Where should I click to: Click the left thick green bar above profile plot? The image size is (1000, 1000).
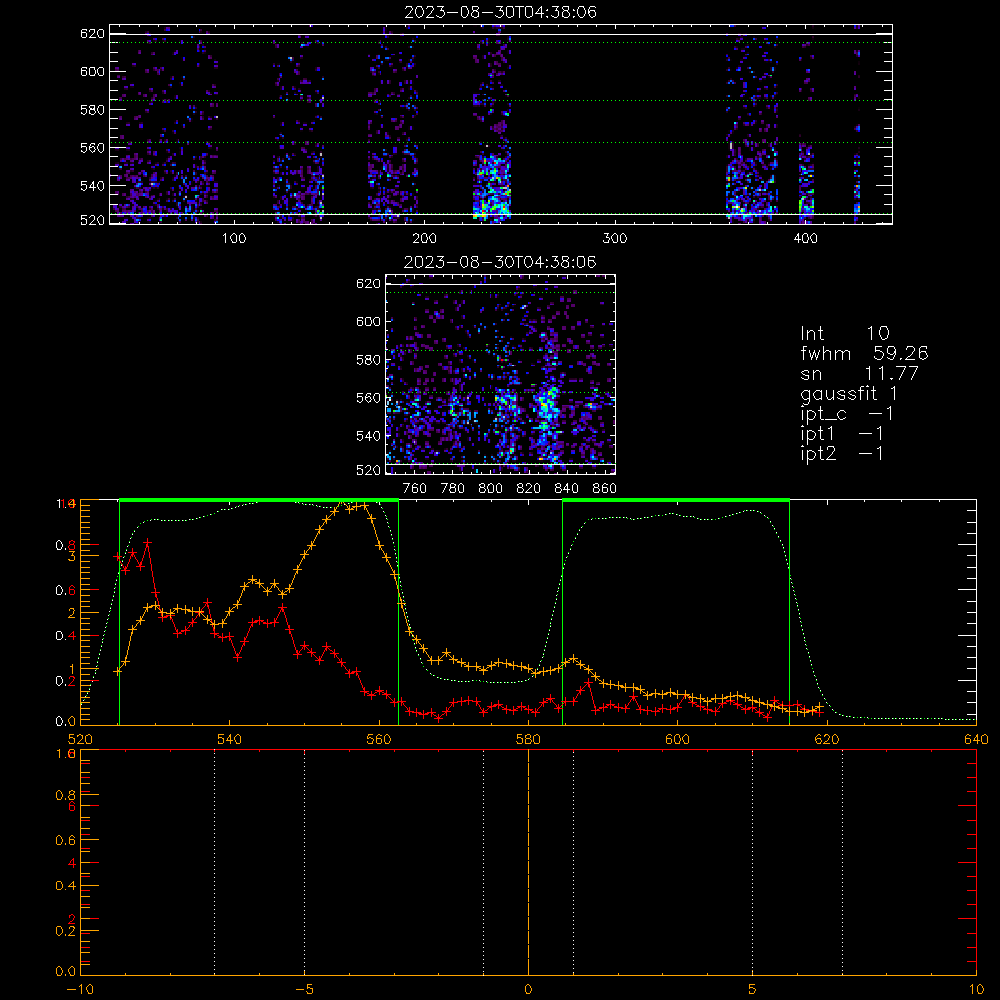[x=259, y=500]
